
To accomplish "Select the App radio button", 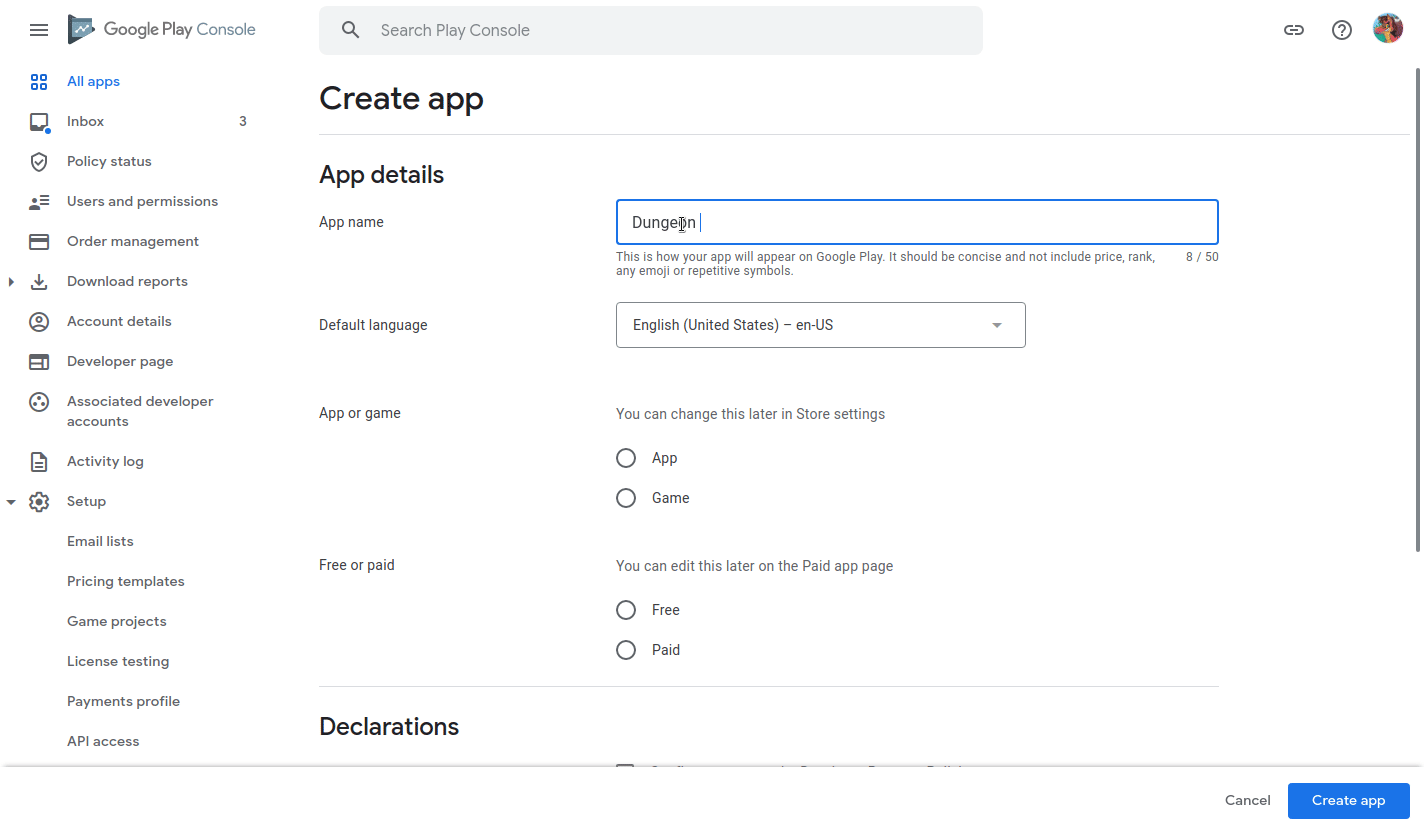I will point(626,458).
